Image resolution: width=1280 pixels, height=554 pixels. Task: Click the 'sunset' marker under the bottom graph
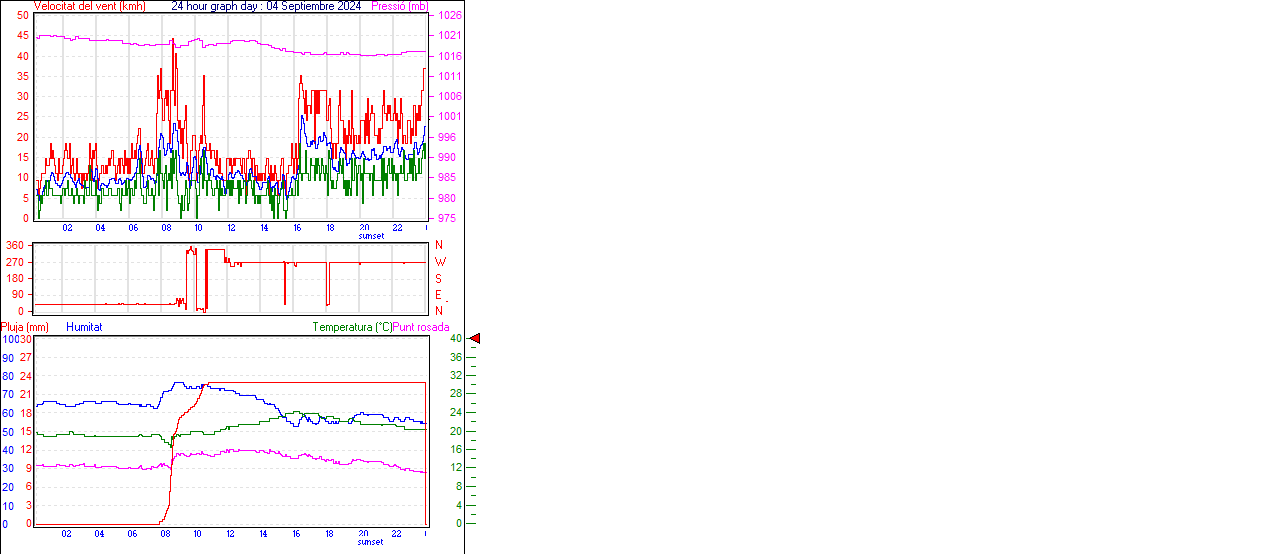371,542
